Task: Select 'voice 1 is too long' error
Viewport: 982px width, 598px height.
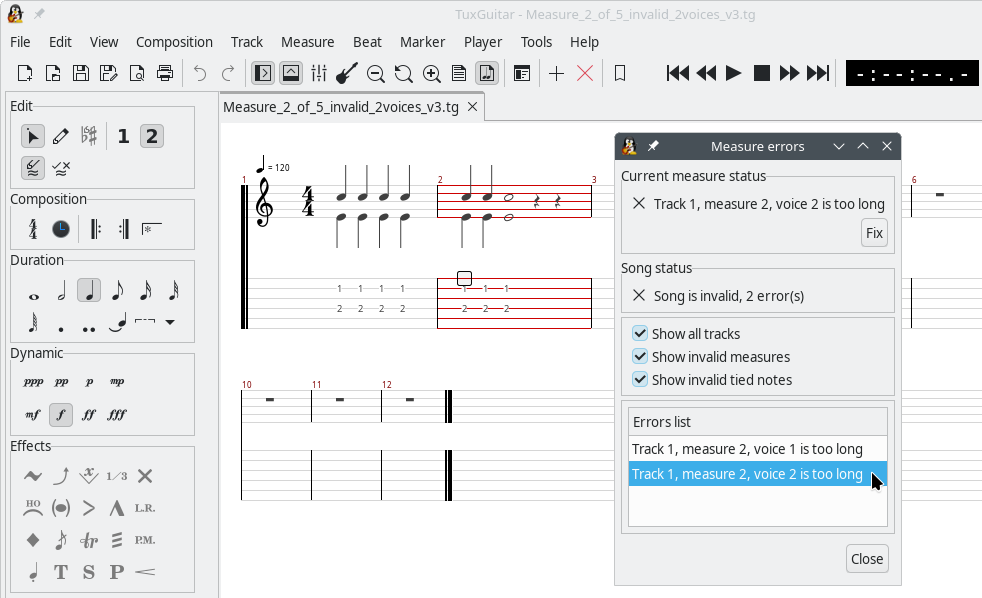Action: [x=747, y=449]
